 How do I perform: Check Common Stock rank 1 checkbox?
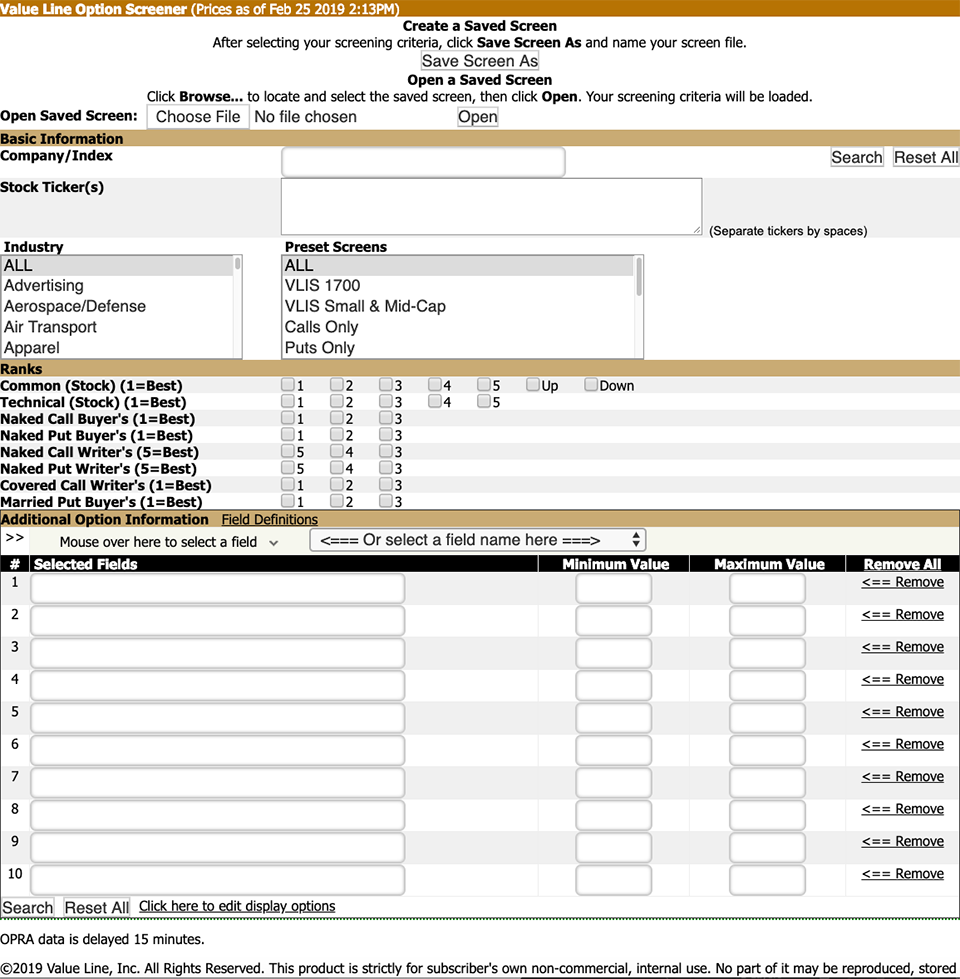pos(288,385)
